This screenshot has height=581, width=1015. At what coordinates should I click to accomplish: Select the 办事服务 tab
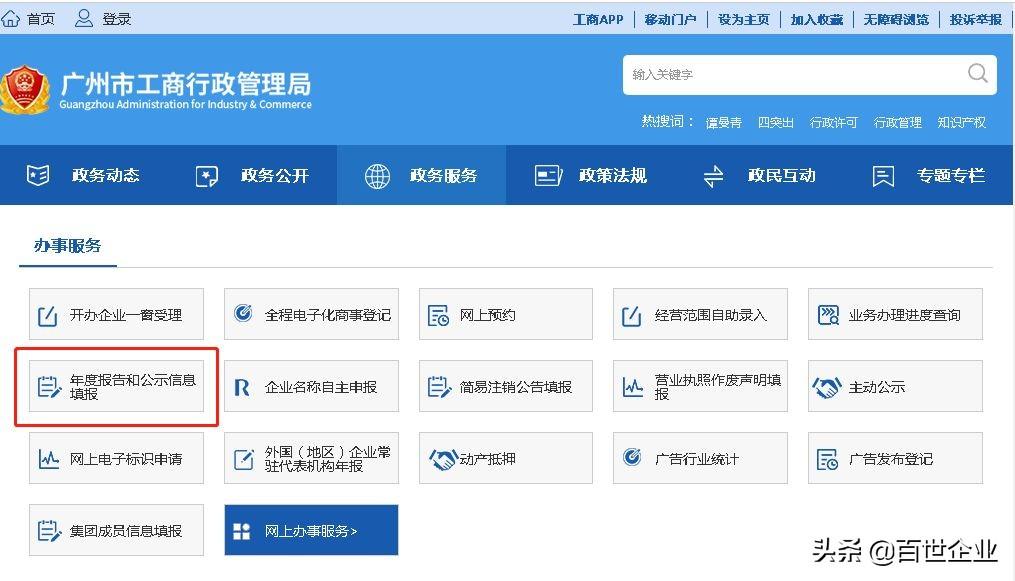[67, 245]
